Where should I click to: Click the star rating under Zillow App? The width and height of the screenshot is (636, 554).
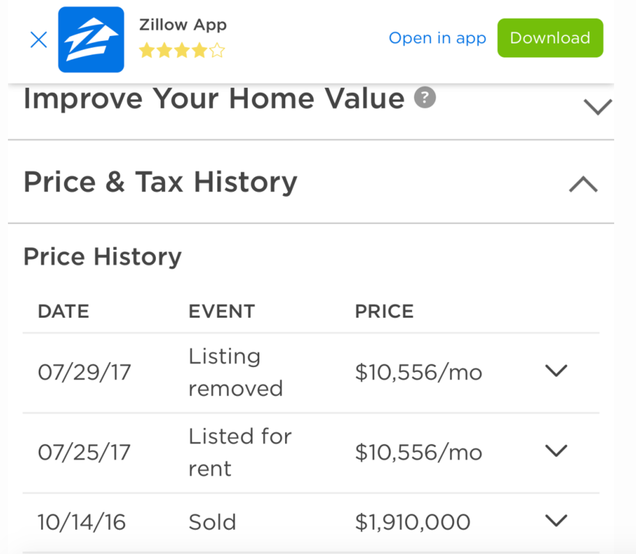point(182,51)
